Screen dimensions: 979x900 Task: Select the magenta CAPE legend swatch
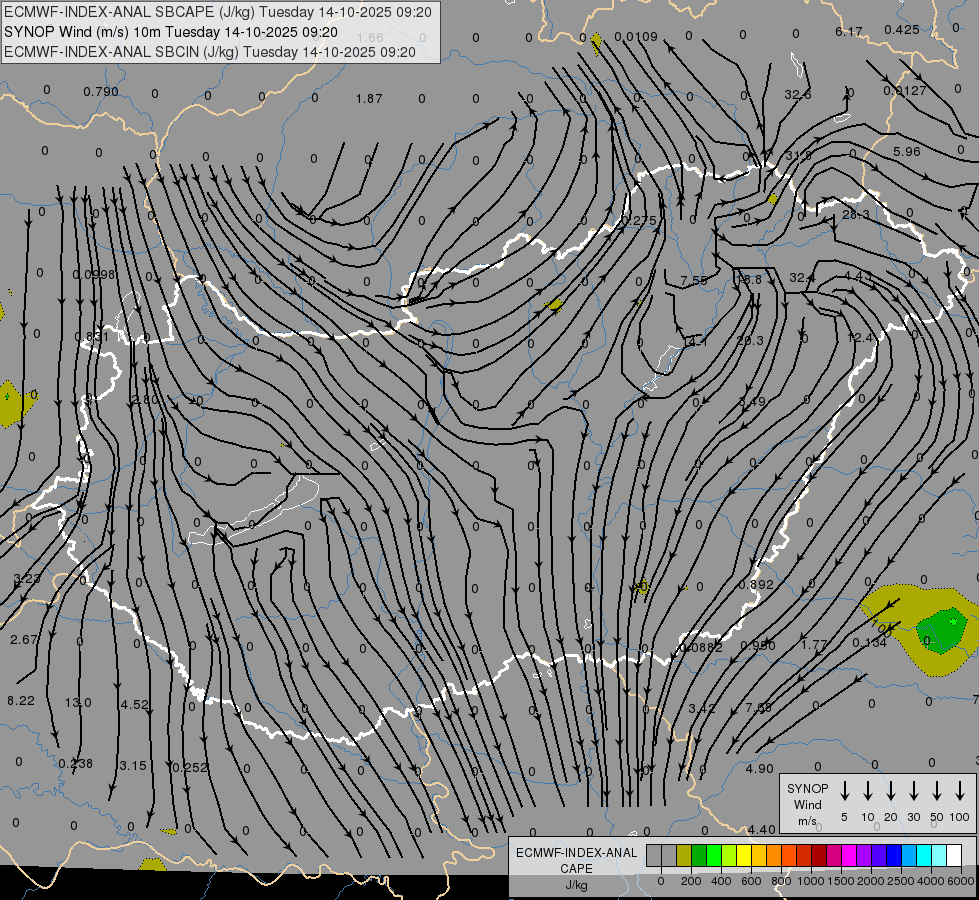849,856
